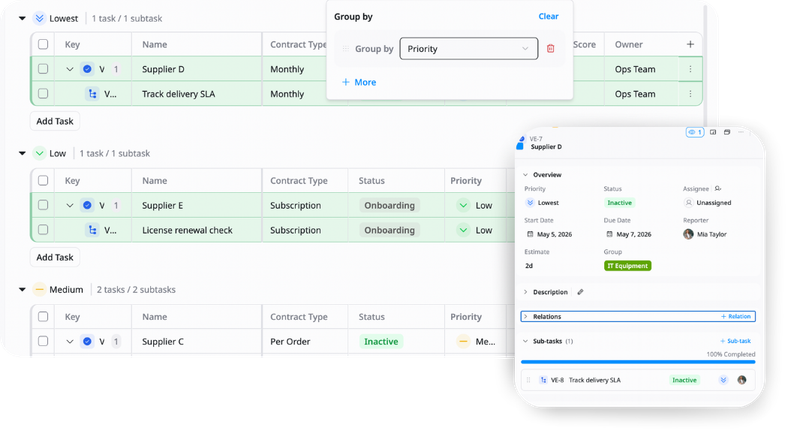Screen dimensions: 788x434
Task: Click the sub-tasks completion progress bar
Action: click(x=638, y=362)
